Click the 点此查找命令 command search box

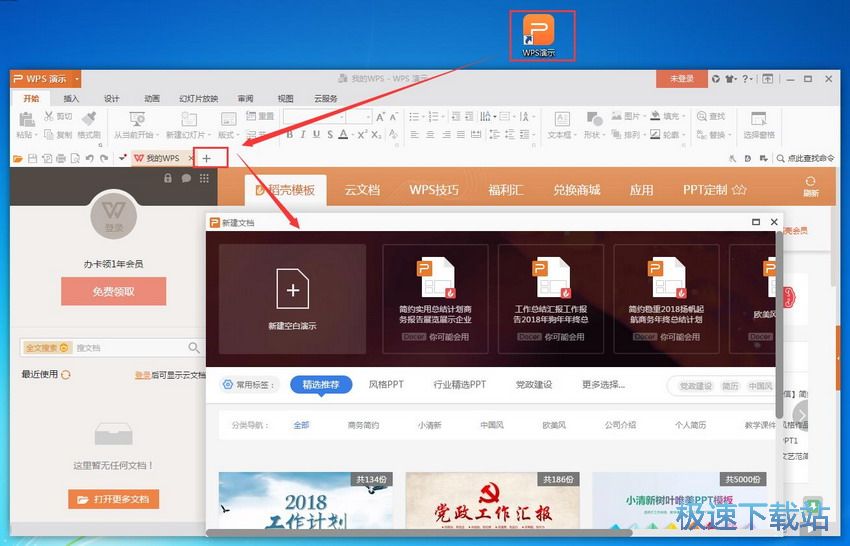[x=805, y=158]
